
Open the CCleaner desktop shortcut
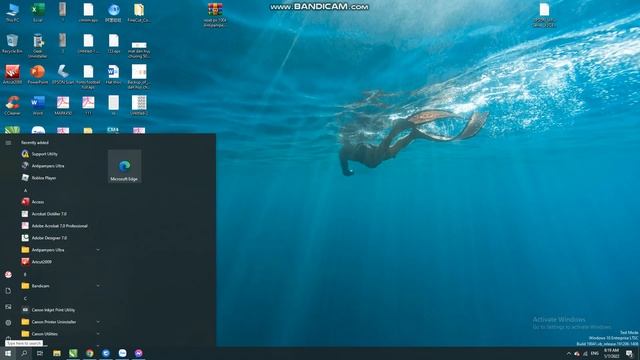click(x=12, y=105)
